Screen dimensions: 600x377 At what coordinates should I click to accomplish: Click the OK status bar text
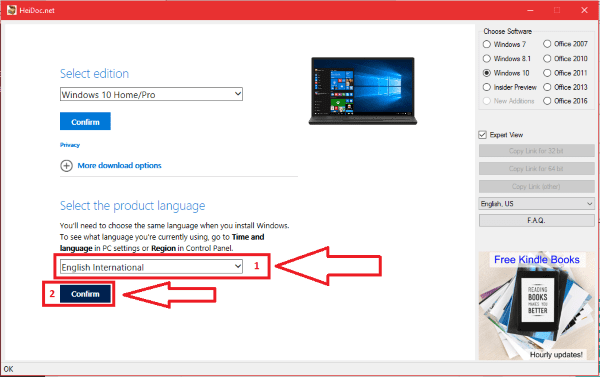pyautogui.click(x=8, y=369)
